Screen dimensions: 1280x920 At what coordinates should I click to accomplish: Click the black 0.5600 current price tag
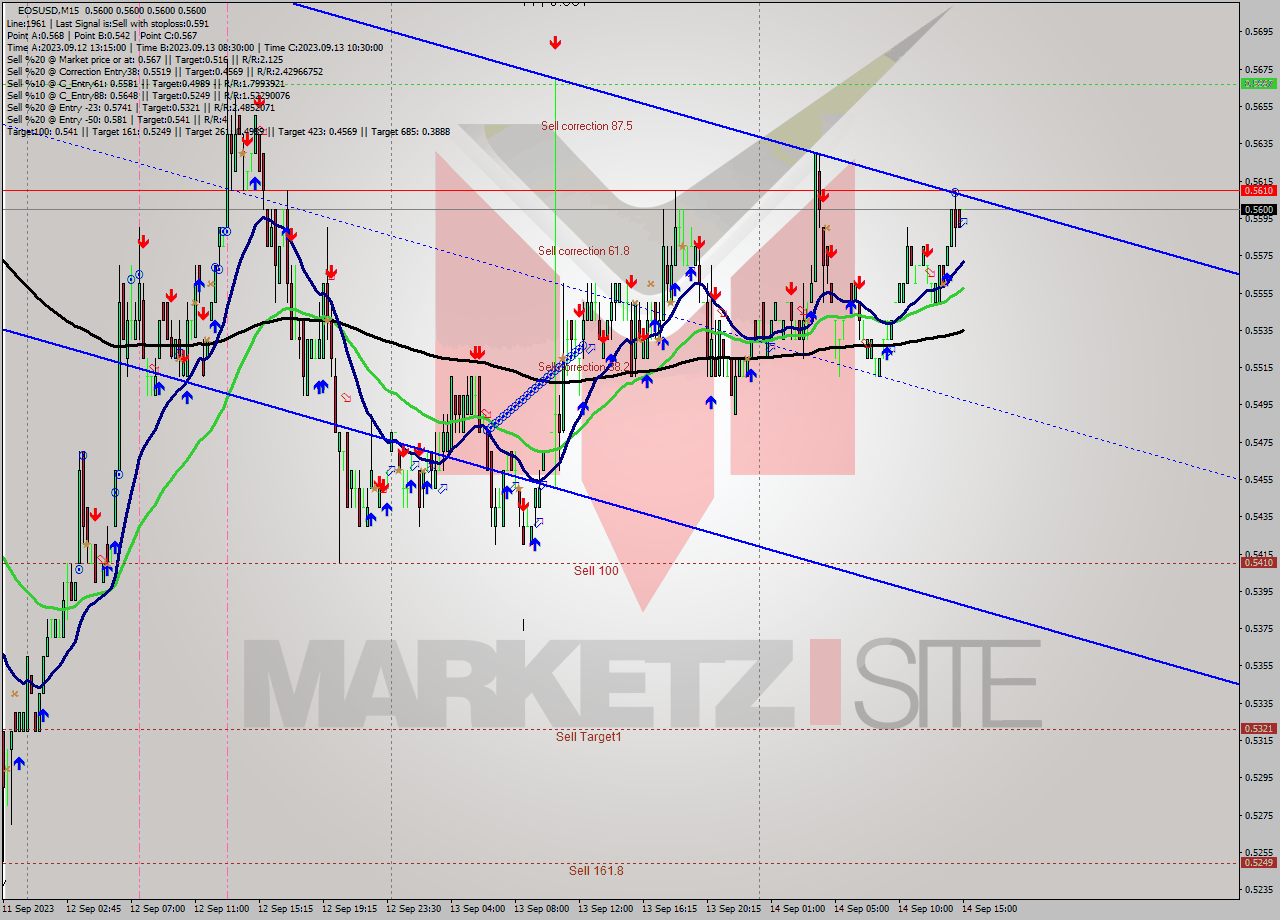click(1258, 209)
